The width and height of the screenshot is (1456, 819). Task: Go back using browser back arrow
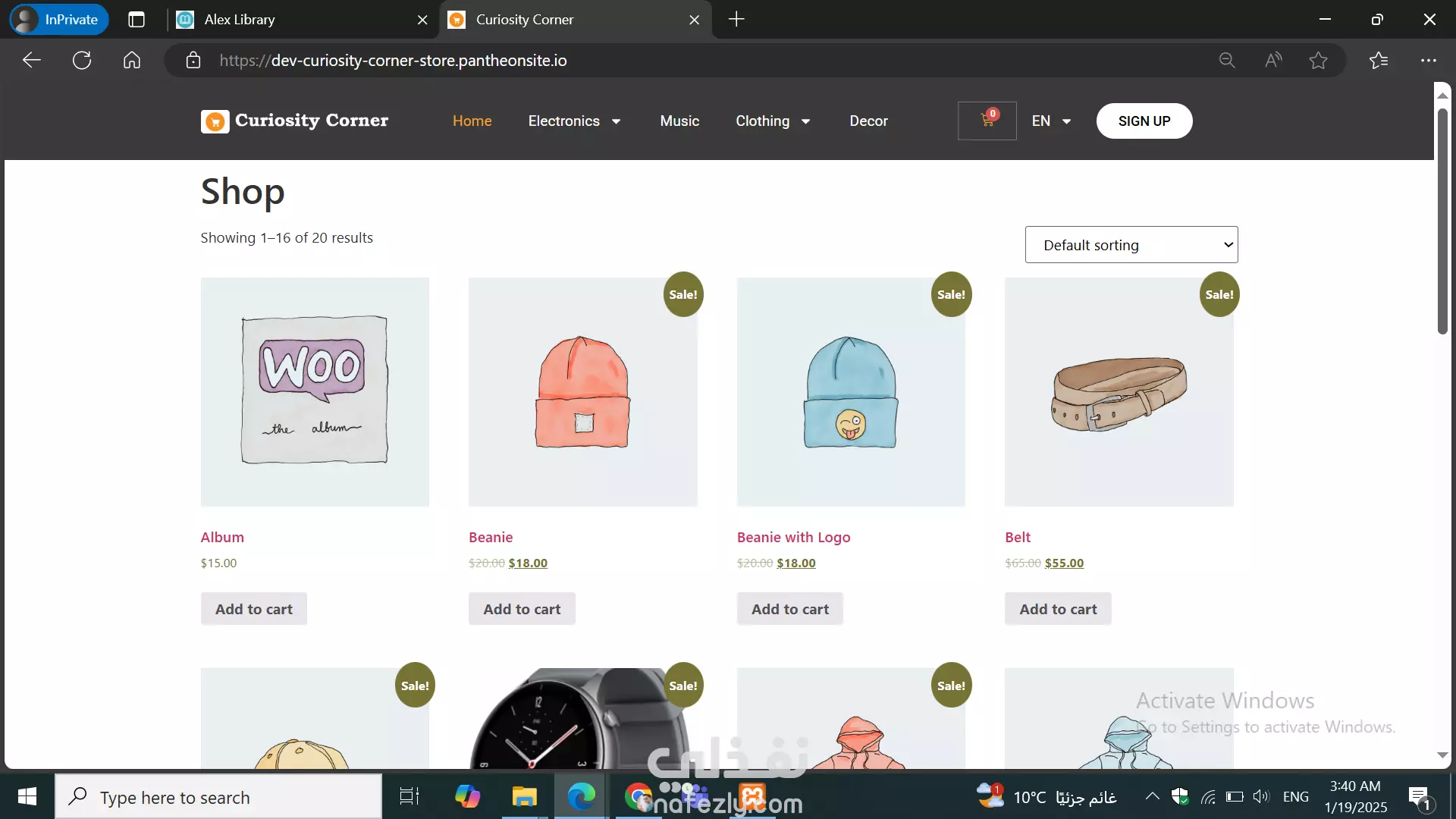coord(31,60)
